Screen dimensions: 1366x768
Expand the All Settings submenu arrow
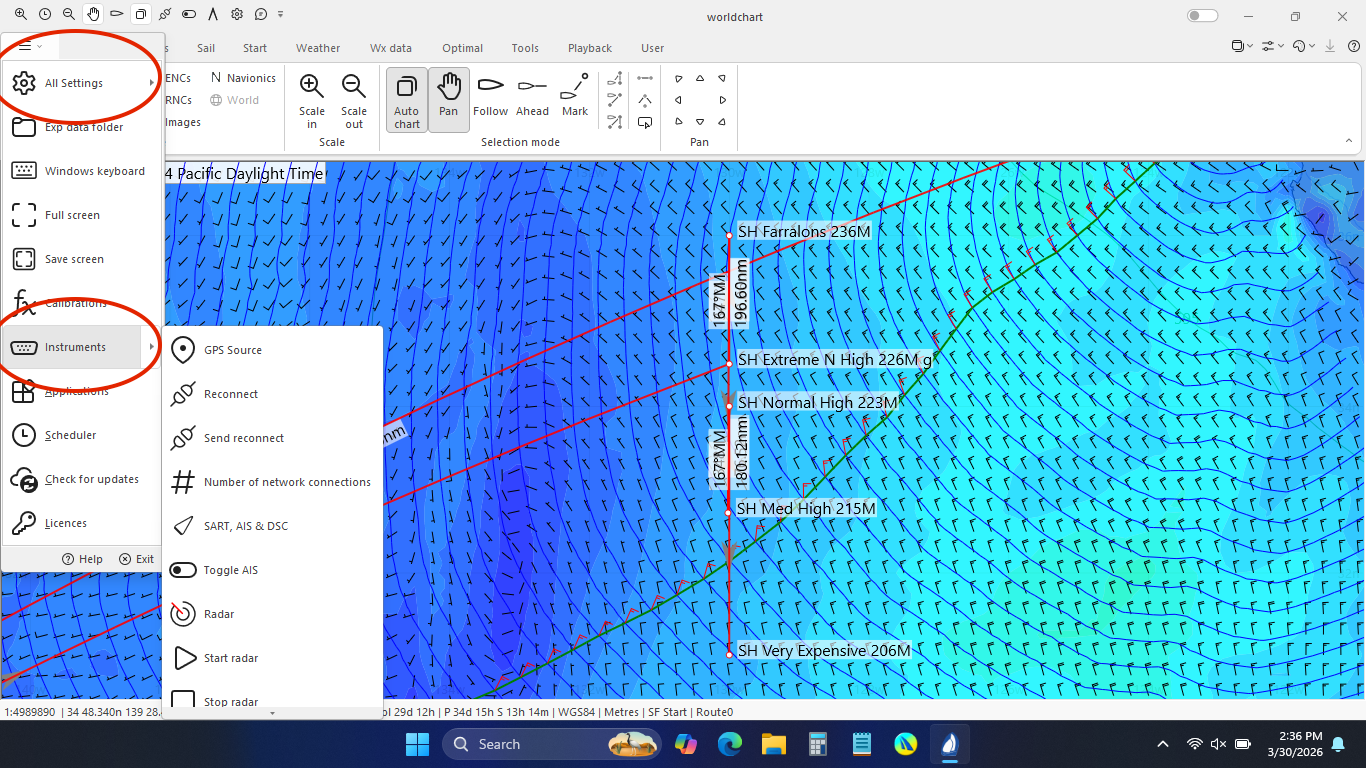152,83
